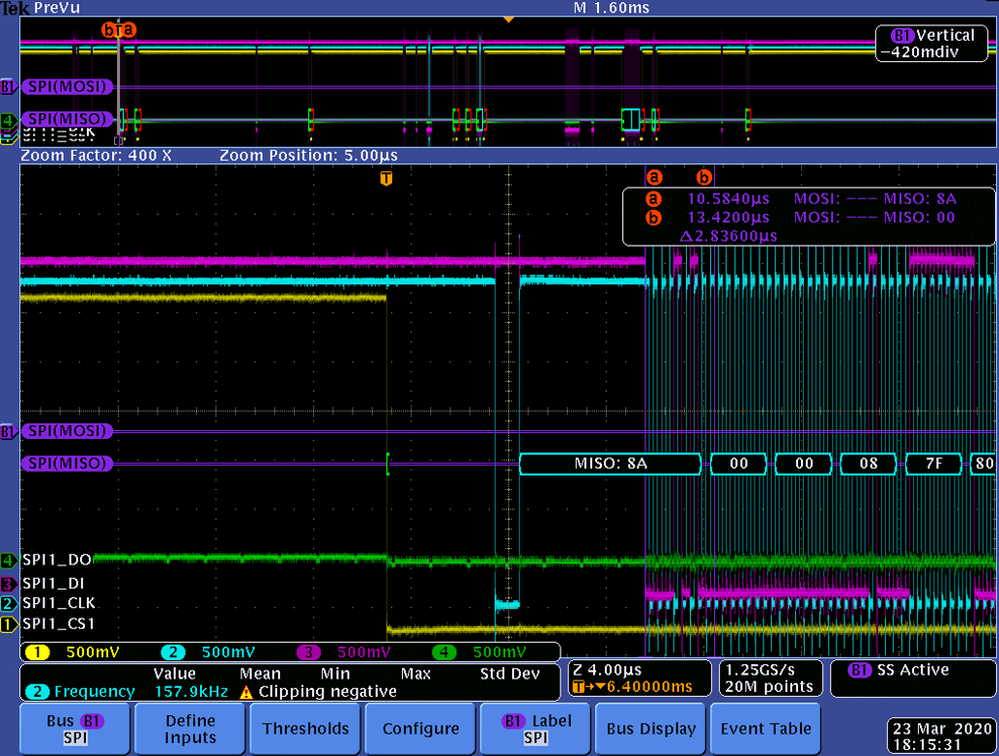Viewport: 999px width, 756px height.
Task: Toggle Channel 3 display off
Action: pos(309,652)
